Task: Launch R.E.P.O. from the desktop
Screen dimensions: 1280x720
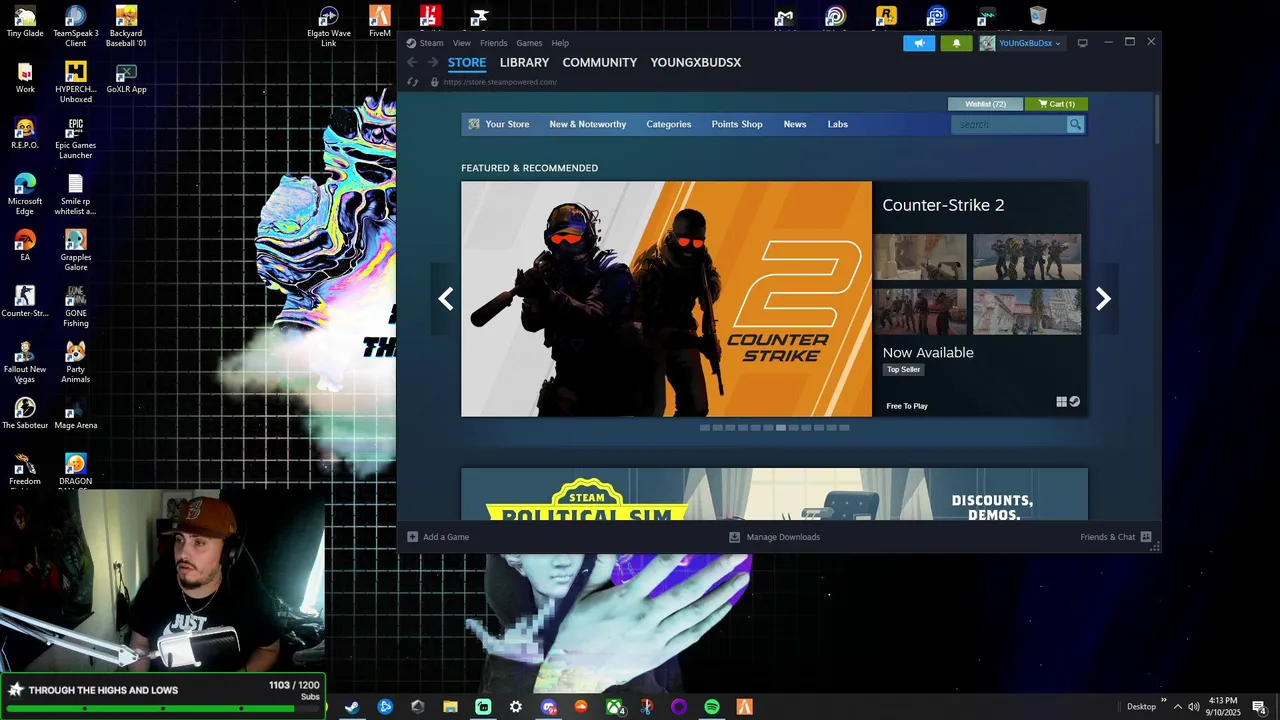Action: [x=25, y=134]
